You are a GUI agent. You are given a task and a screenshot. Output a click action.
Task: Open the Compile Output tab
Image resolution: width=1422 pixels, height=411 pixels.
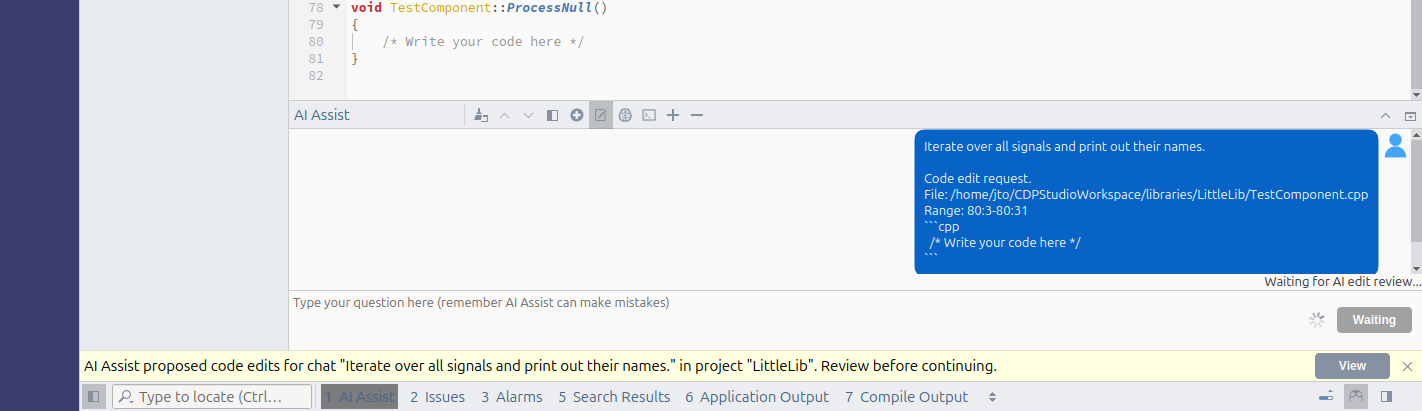(x=906, y=397)
